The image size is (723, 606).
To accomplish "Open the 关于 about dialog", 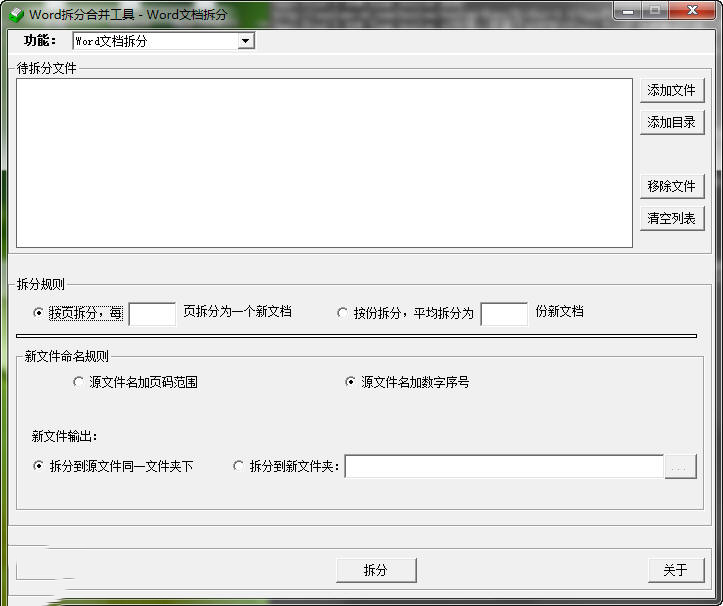I will (676, 570).
